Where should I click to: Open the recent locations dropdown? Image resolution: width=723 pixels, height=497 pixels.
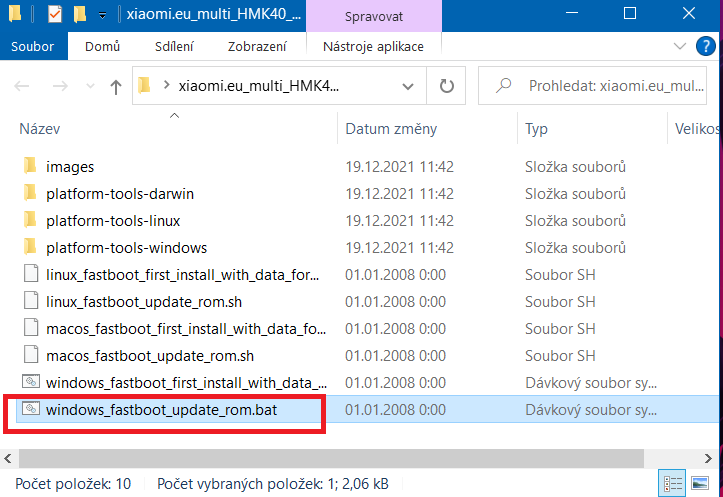point(90,86)
